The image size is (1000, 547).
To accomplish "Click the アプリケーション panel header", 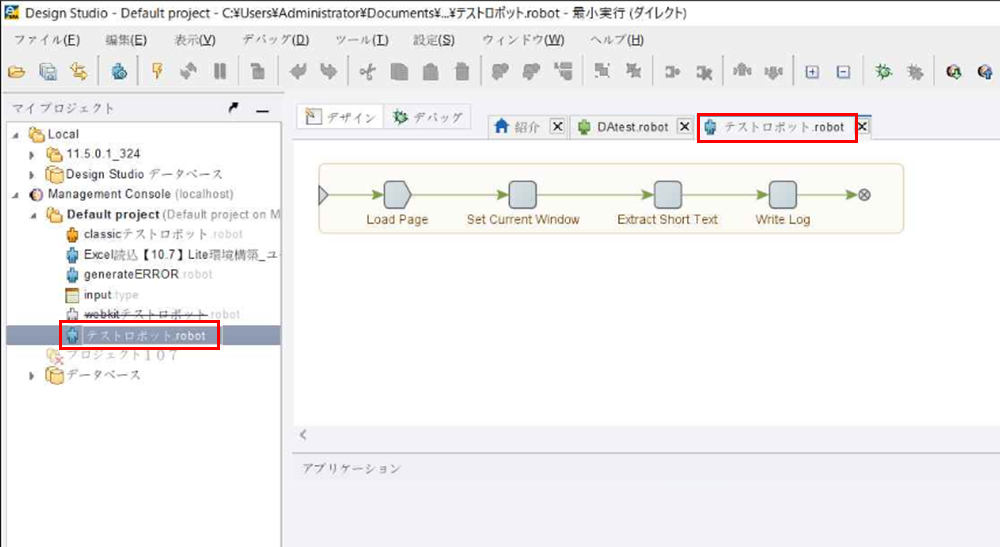I will tap(351, 469).
